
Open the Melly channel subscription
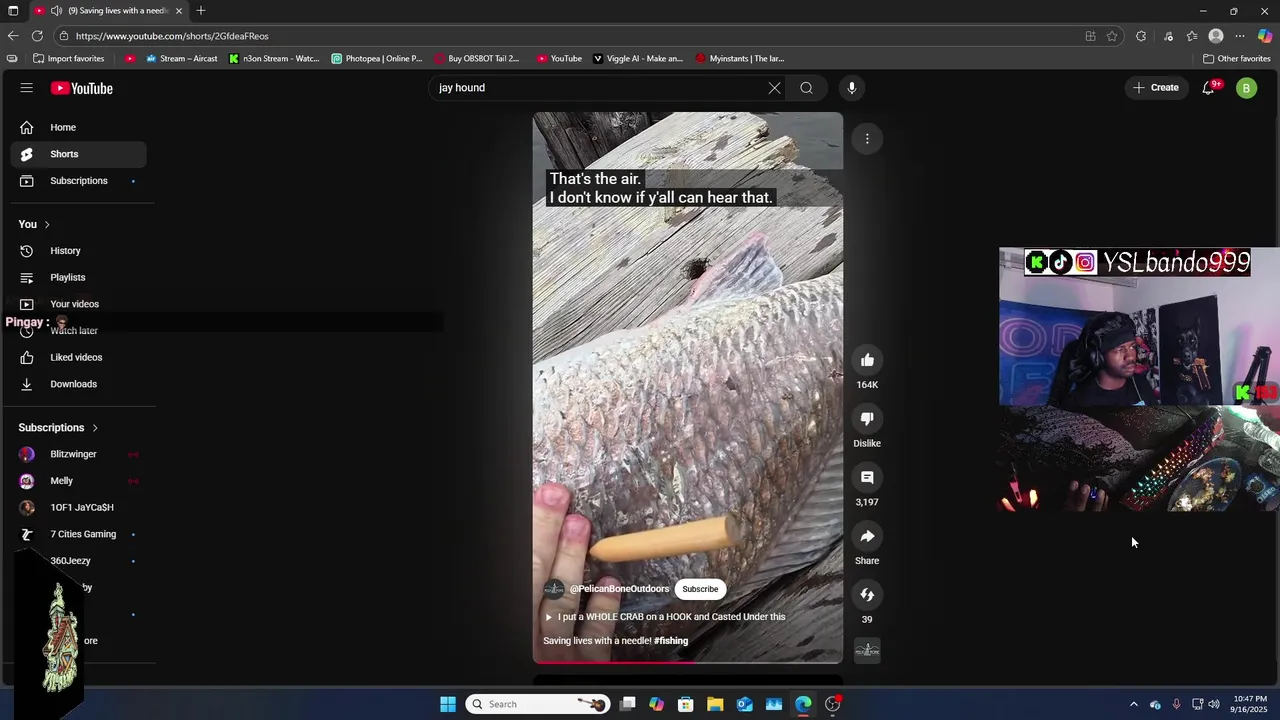point(78,481)
